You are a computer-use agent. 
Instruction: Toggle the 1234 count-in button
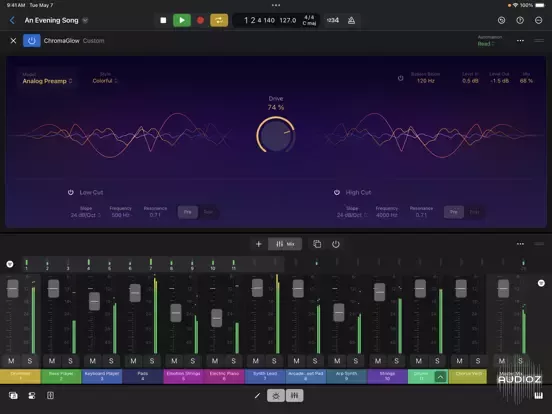[x=333, y=20]
